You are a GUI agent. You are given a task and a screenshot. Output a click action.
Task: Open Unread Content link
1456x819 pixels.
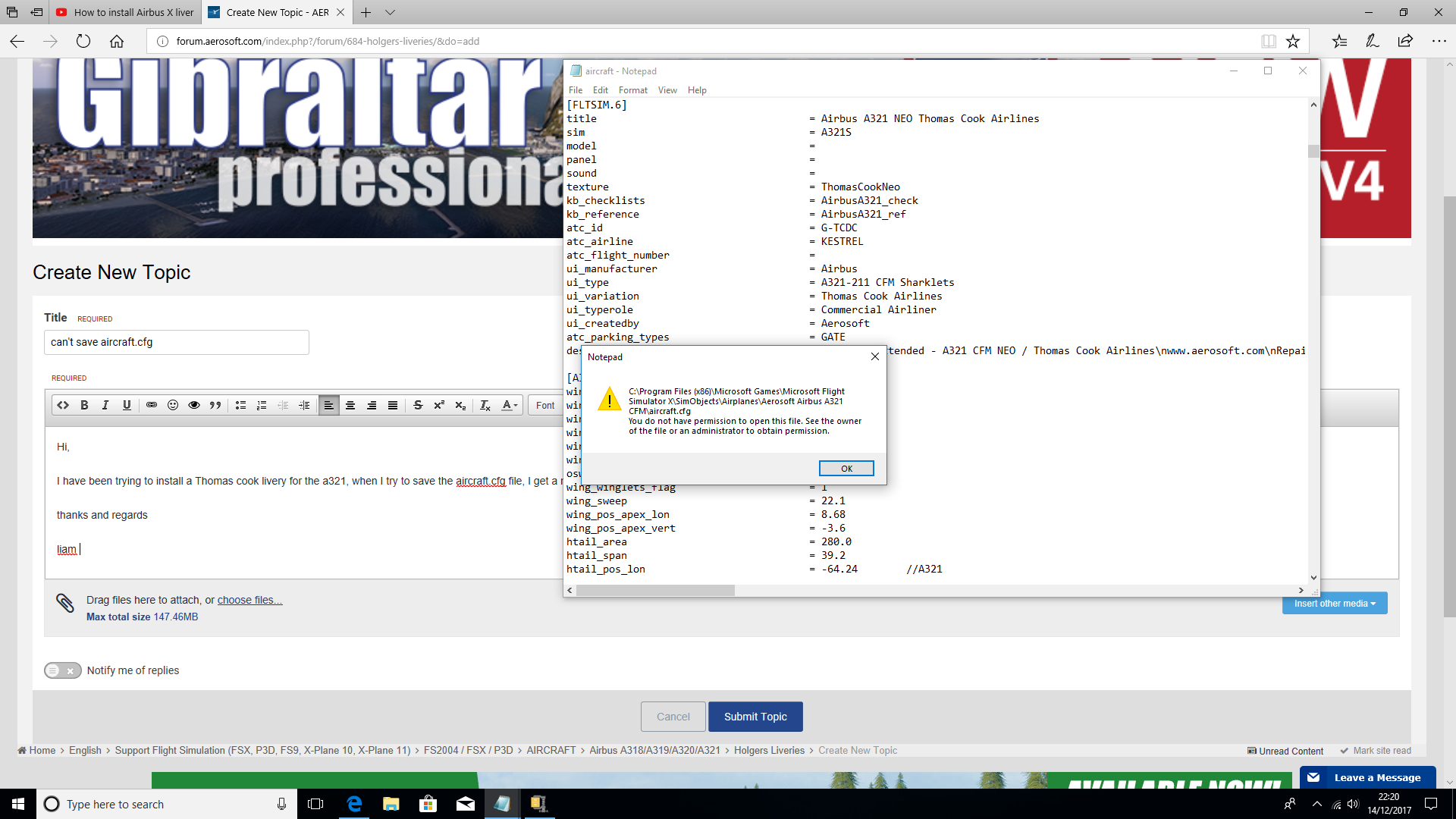[x=1285, y=751]
